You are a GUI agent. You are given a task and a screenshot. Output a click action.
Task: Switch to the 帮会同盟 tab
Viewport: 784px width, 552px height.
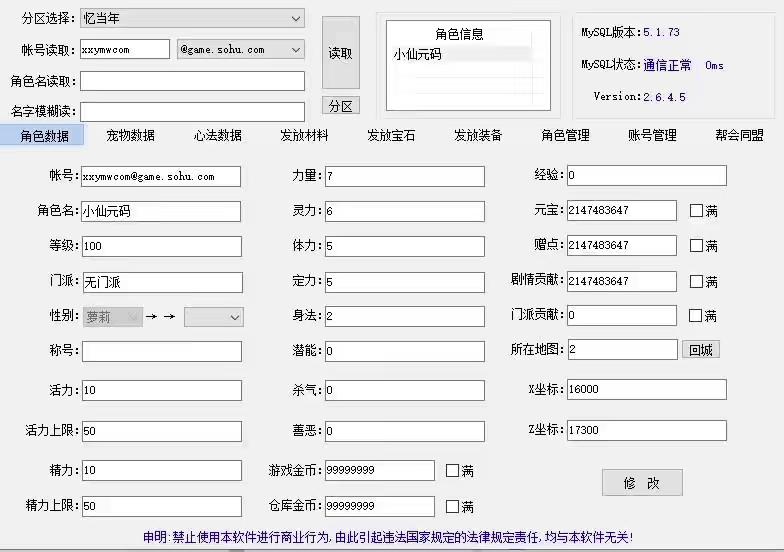(739, 136)
